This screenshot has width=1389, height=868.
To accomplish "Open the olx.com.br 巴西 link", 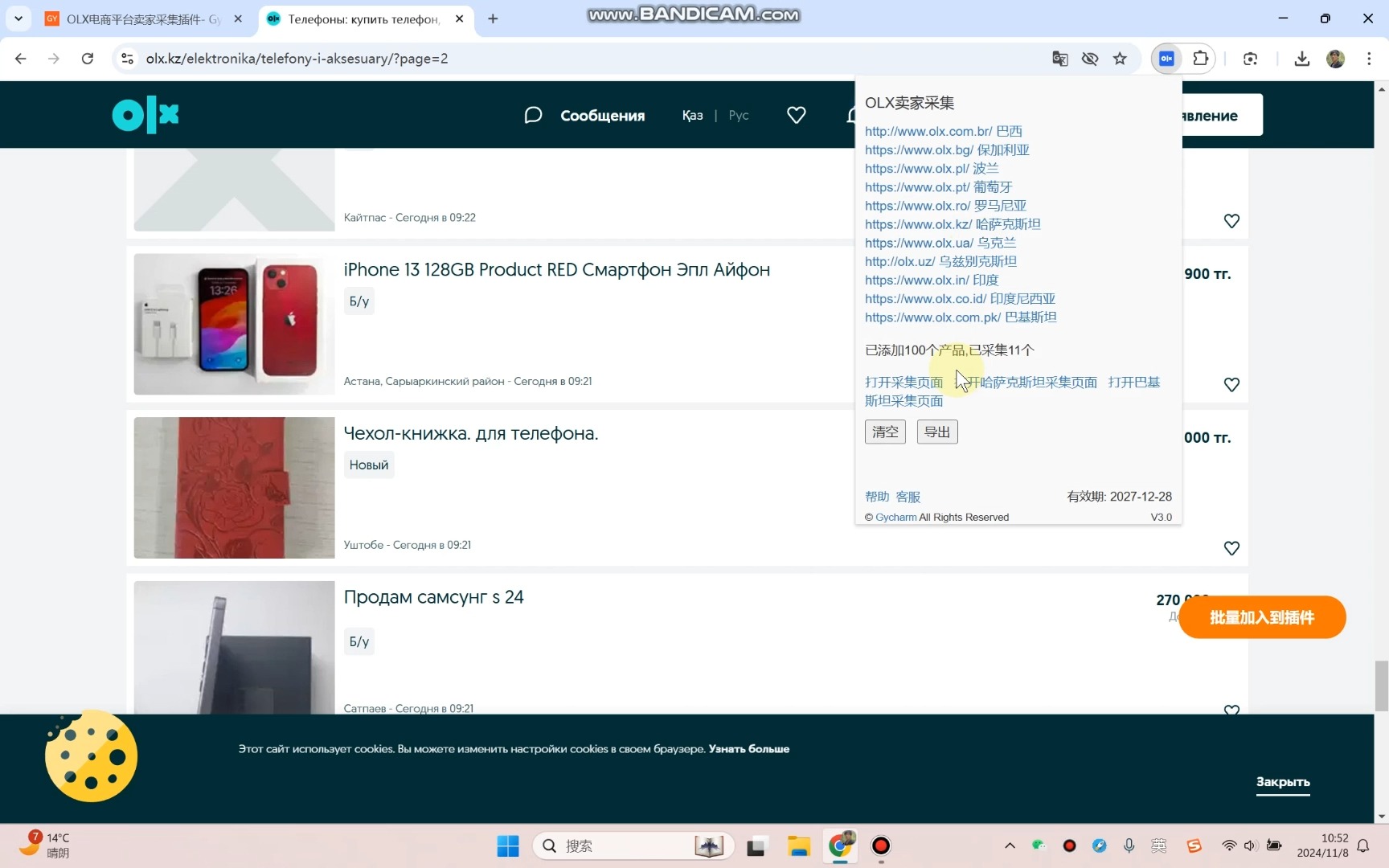I will pyautogui.click(x=944, y=131).
